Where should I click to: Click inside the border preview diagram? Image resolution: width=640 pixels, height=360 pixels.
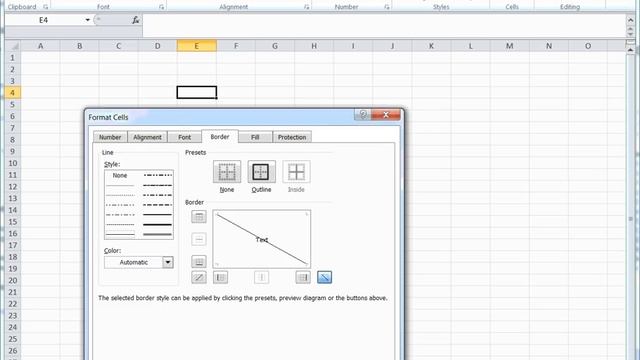coord(262,239)
